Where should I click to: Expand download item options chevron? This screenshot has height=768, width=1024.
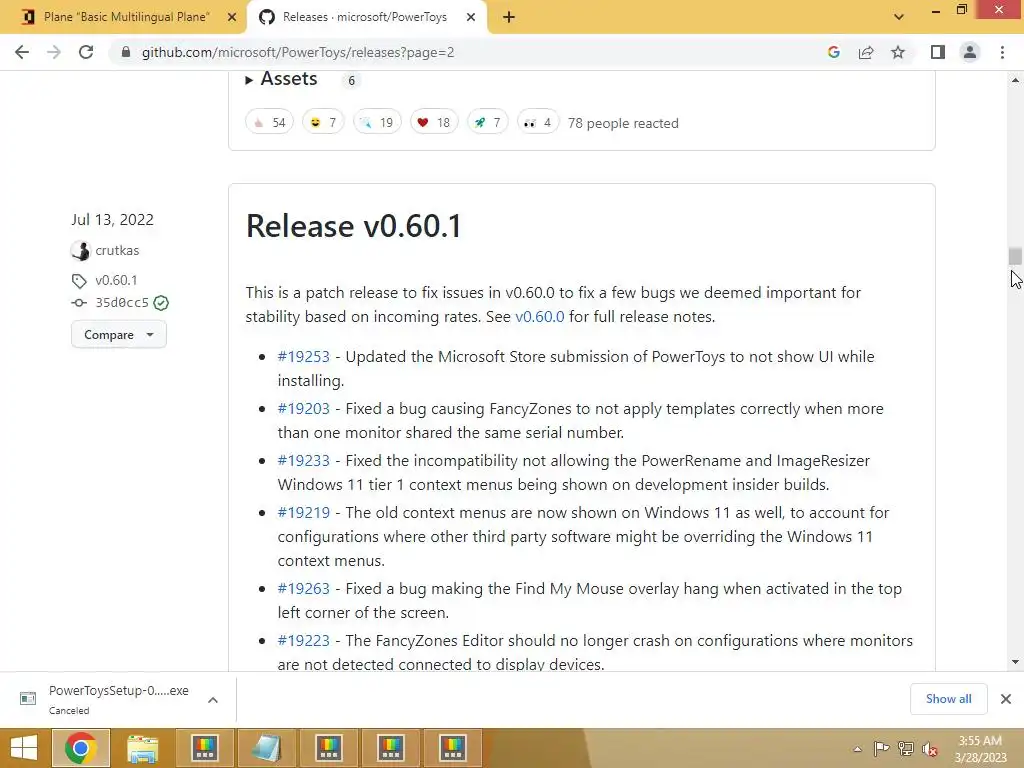point(213,699)
